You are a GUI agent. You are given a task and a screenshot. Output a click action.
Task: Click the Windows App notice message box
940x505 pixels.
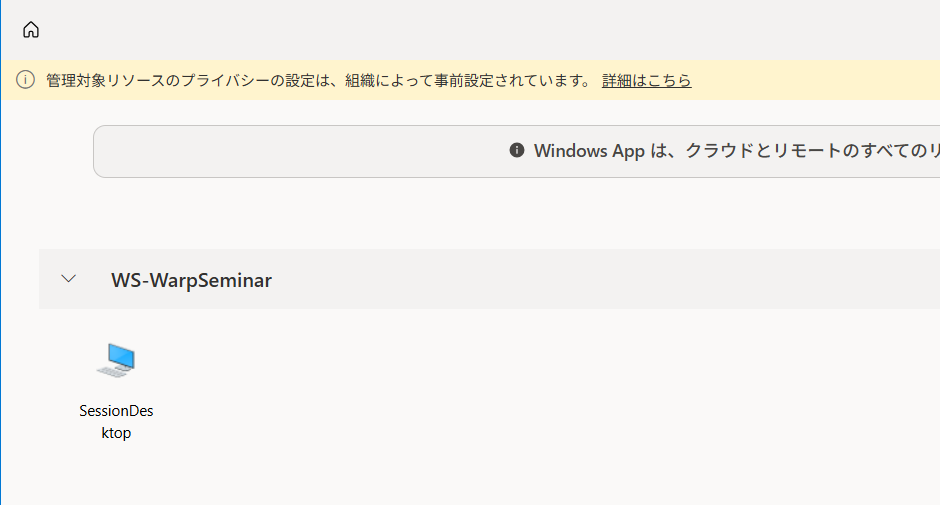517,151
